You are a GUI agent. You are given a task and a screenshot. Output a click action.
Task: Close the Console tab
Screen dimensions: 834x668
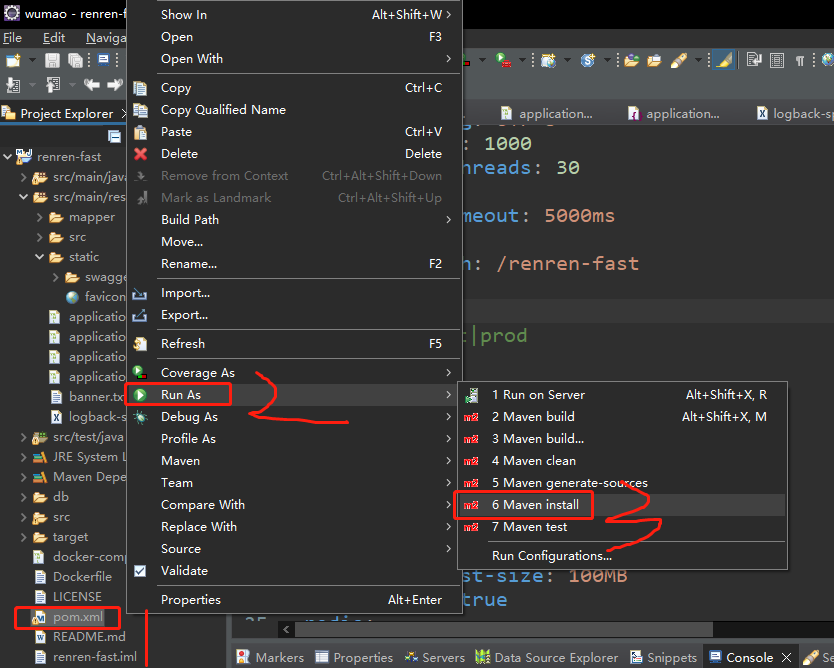(x=787, y=658)
